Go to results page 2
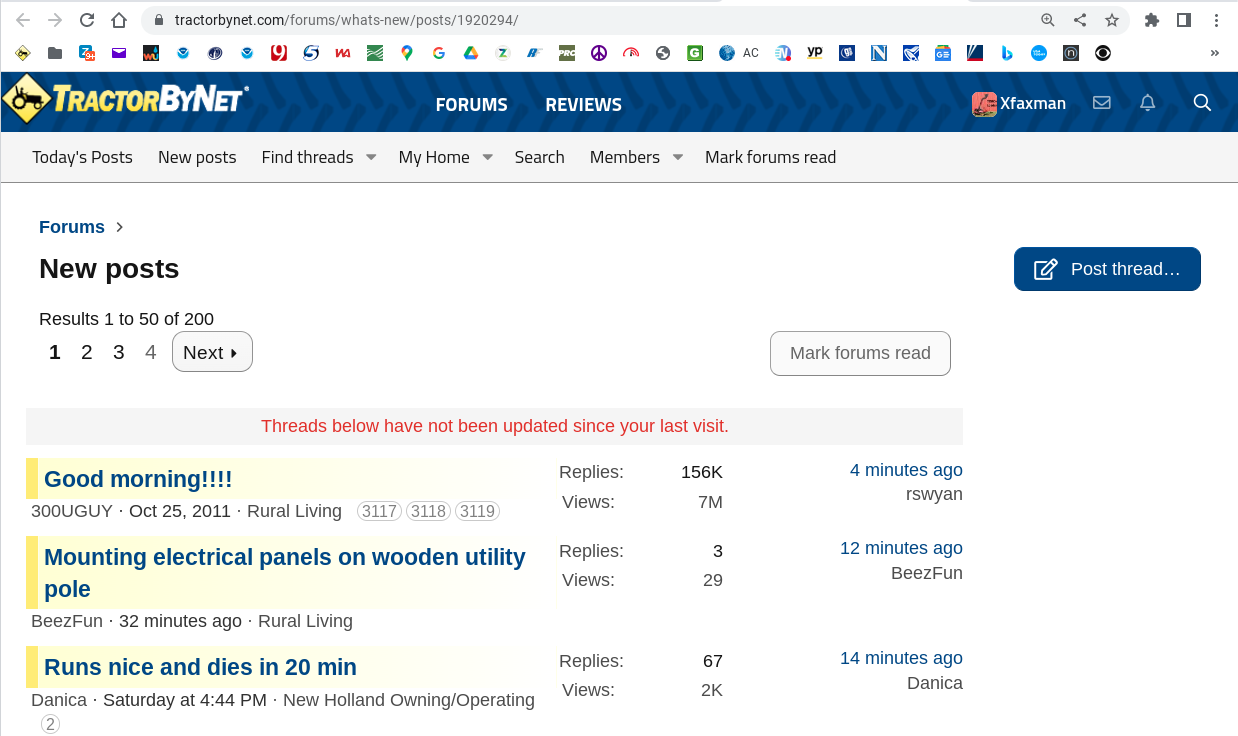This screenshot has height=736, width=1238. point(87,352)
